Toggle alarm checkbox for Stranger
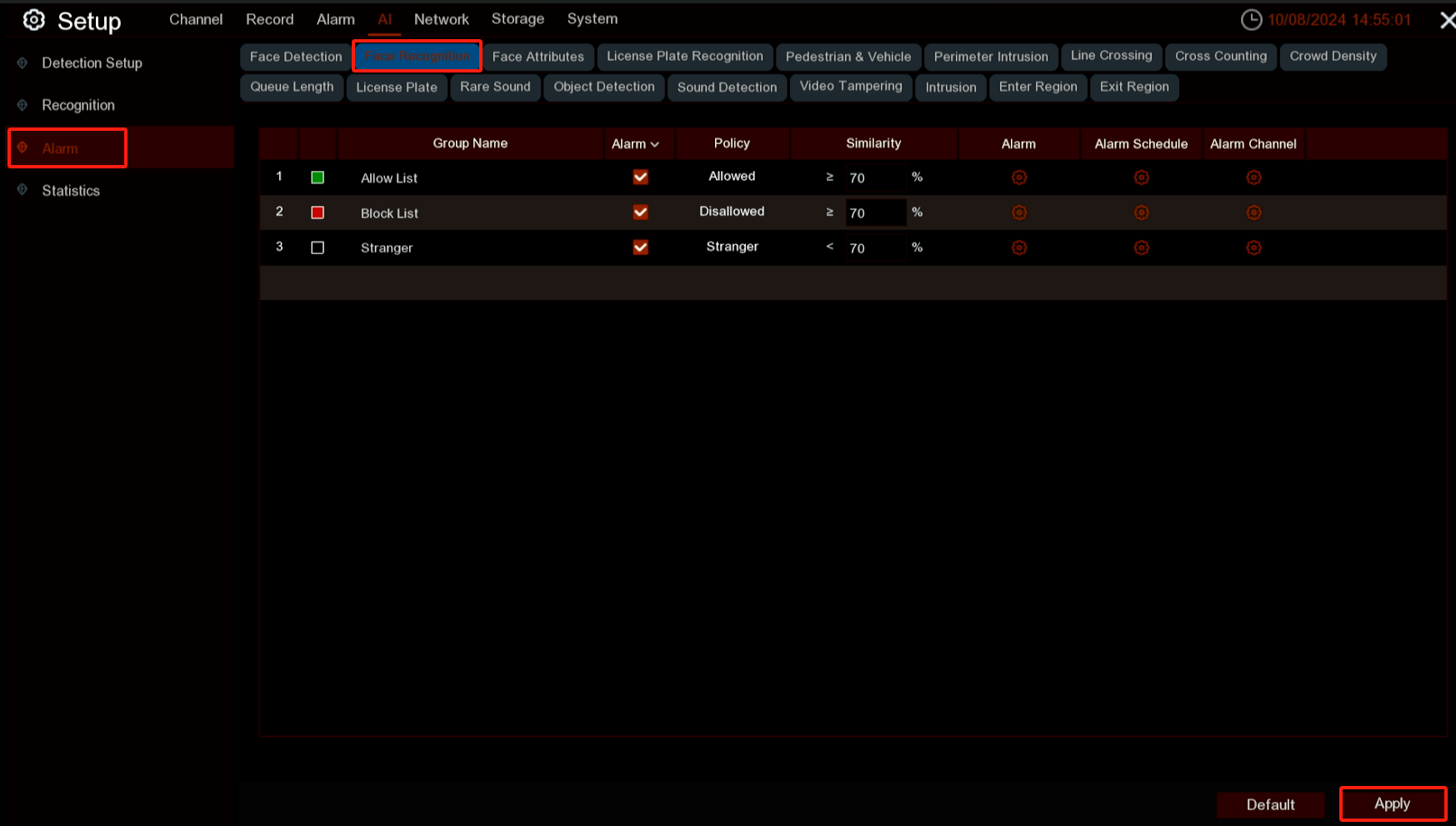This screenshot has width=1456, height=826. pos(640,247)
